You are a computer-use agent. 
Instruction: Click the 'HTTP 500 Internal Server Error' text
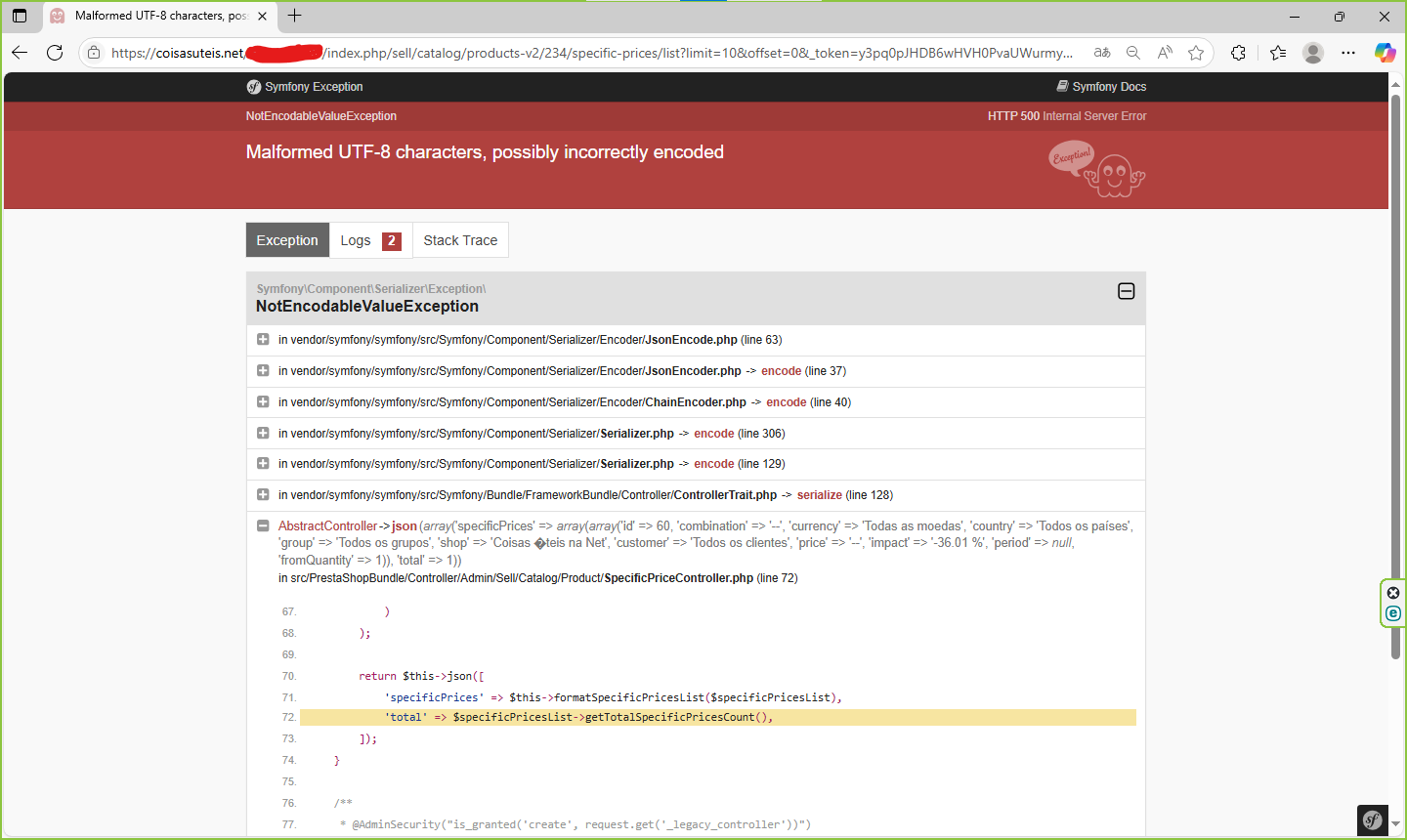click(1067, 116)
